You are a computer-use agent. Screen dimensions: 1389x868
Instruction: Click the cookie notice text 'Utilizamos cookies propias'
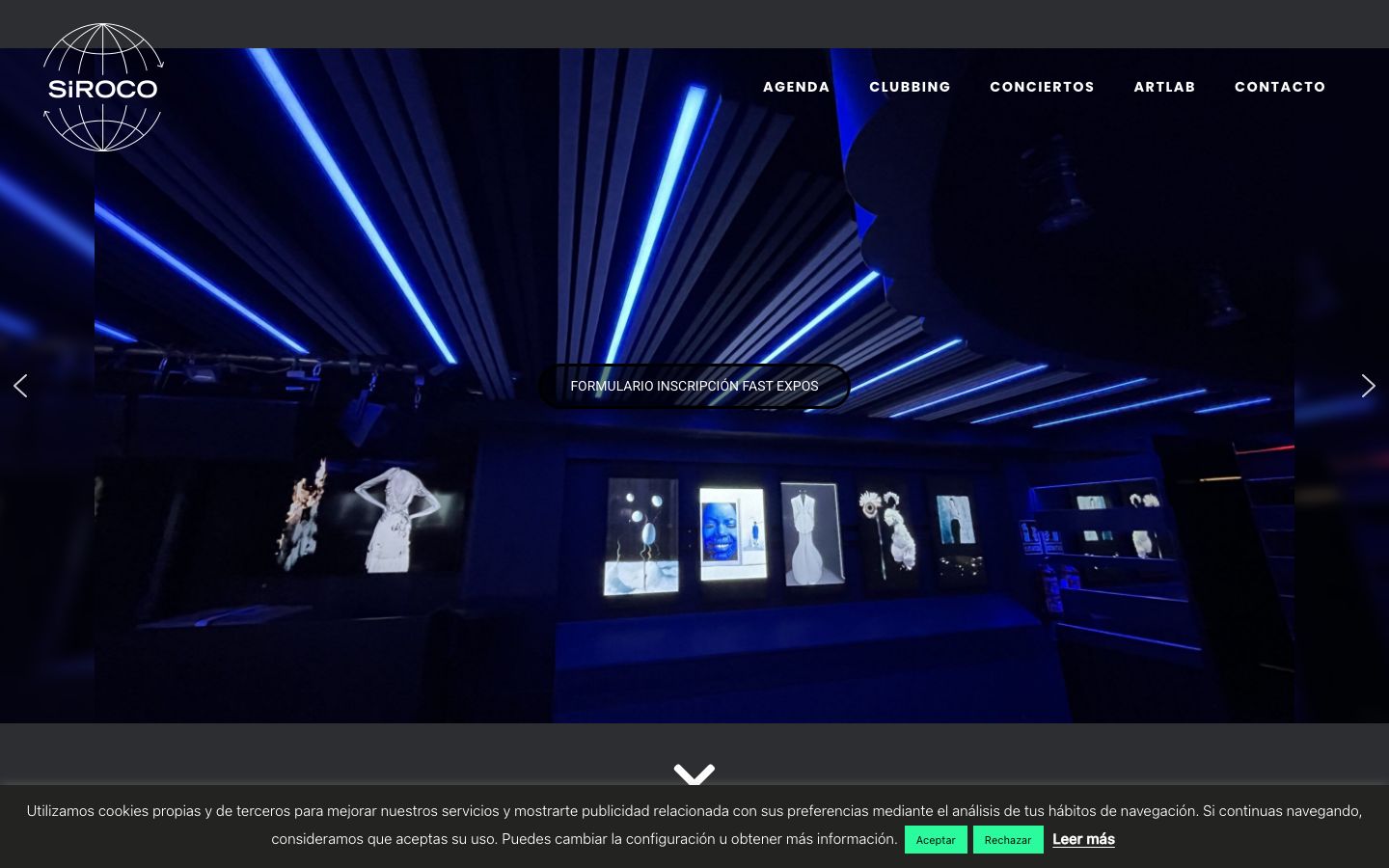tap(114, 811)
